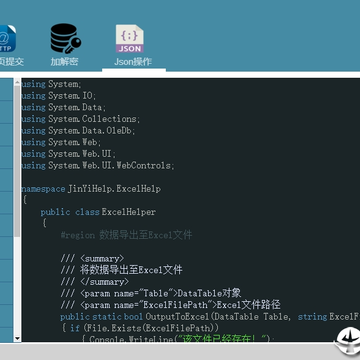Viewport: 360px width, 360px height.
Task: Click the 'using System.IO;' line
Action: point(59,96)
